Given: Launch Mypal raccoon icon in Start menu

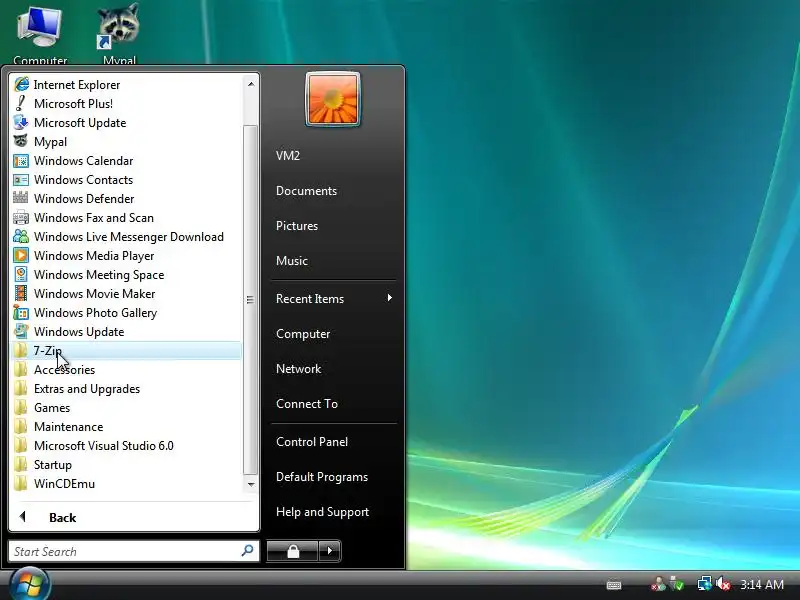Looking at the screenshot, I should point(21,141).
